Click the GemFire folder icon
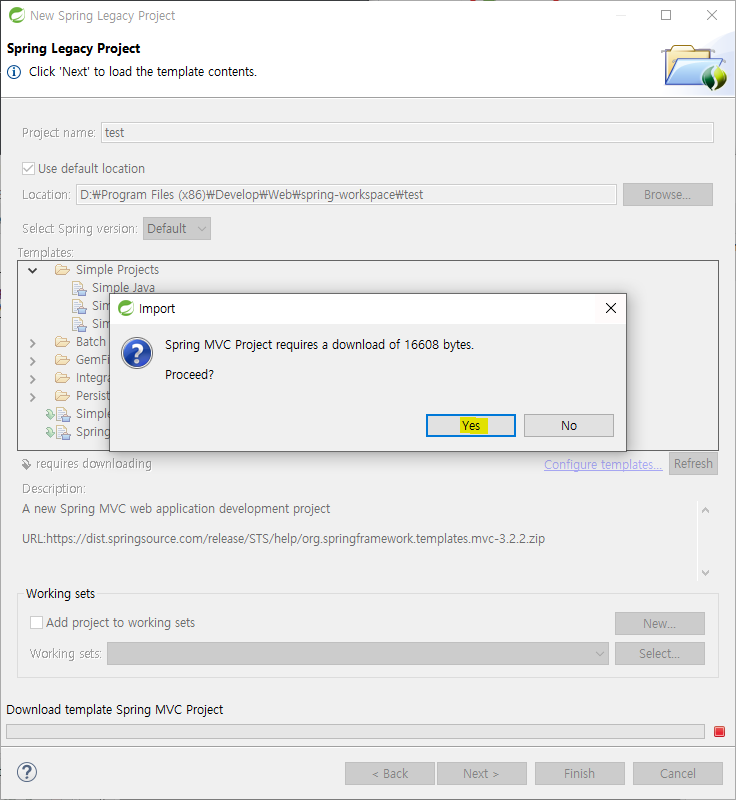 click(62, 360)
